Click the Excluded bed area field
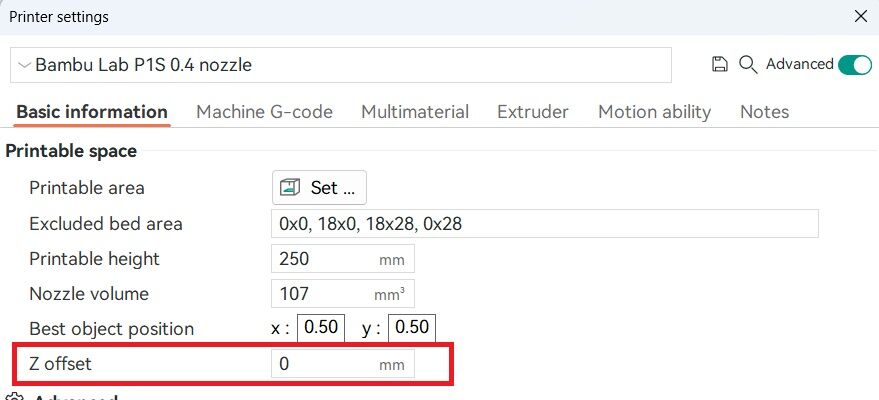Screen dimensions: 879x400 (545, 224)
